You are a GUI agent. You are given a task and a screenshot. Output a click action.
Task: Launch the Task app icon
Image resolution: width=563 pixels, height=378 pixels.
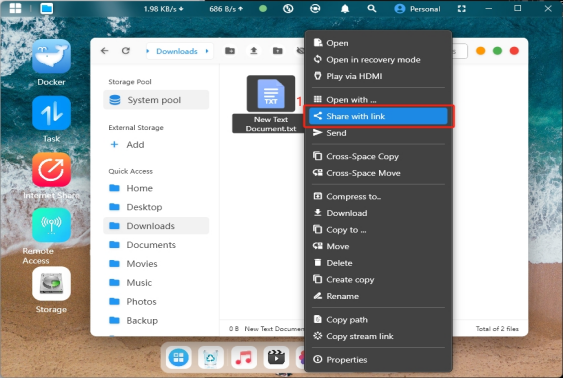coord(51,113)
